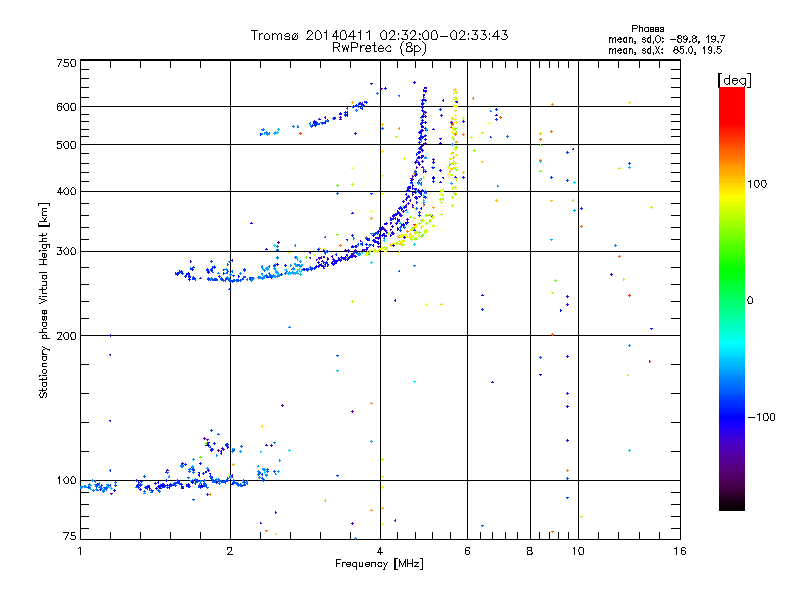Click the 'RwPretec (8p)' subtitle
Viewport: 800px width, 600px height.
coord(379,48)
